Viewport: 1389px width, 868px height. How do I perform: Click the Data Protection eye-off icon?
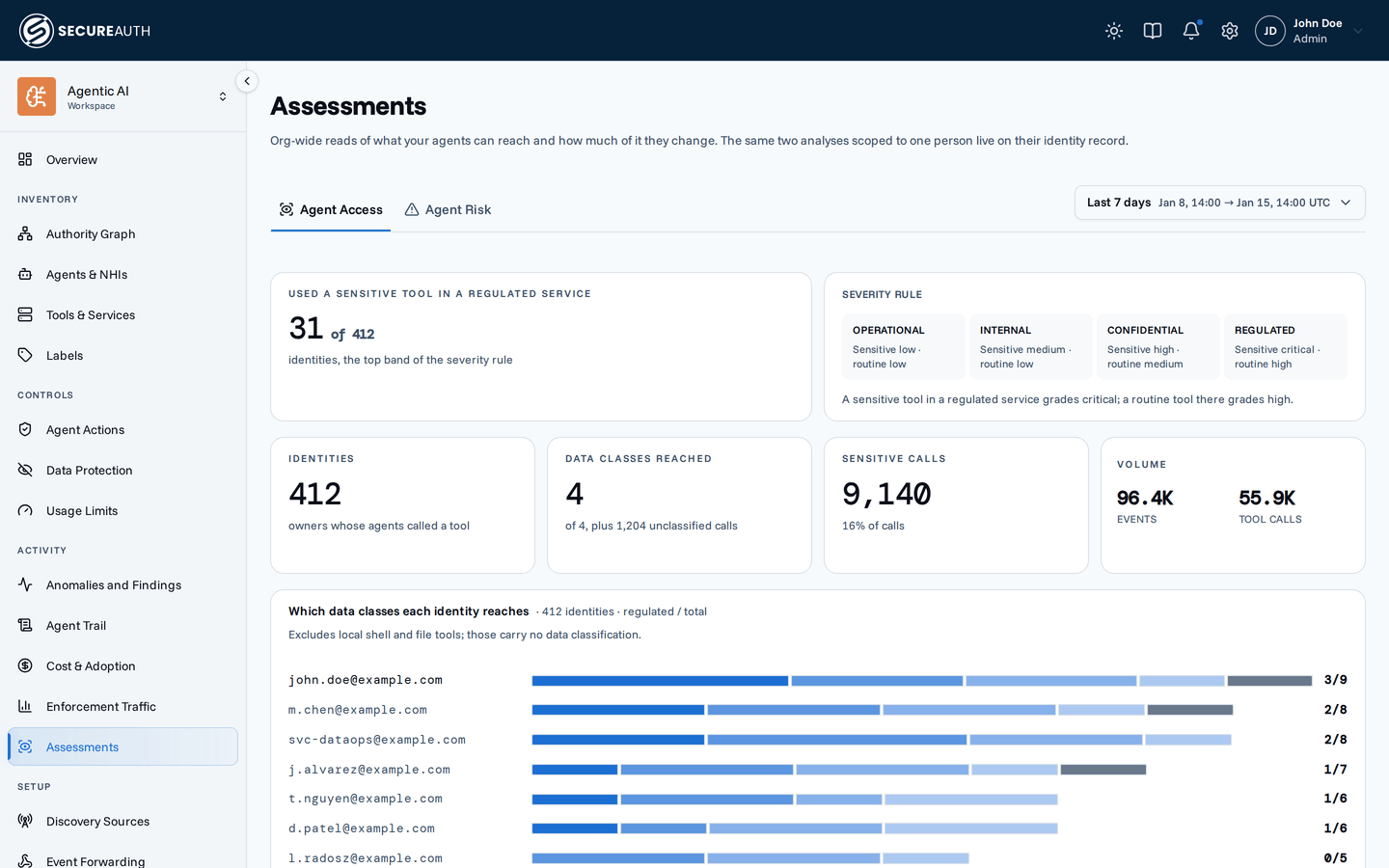25,470
